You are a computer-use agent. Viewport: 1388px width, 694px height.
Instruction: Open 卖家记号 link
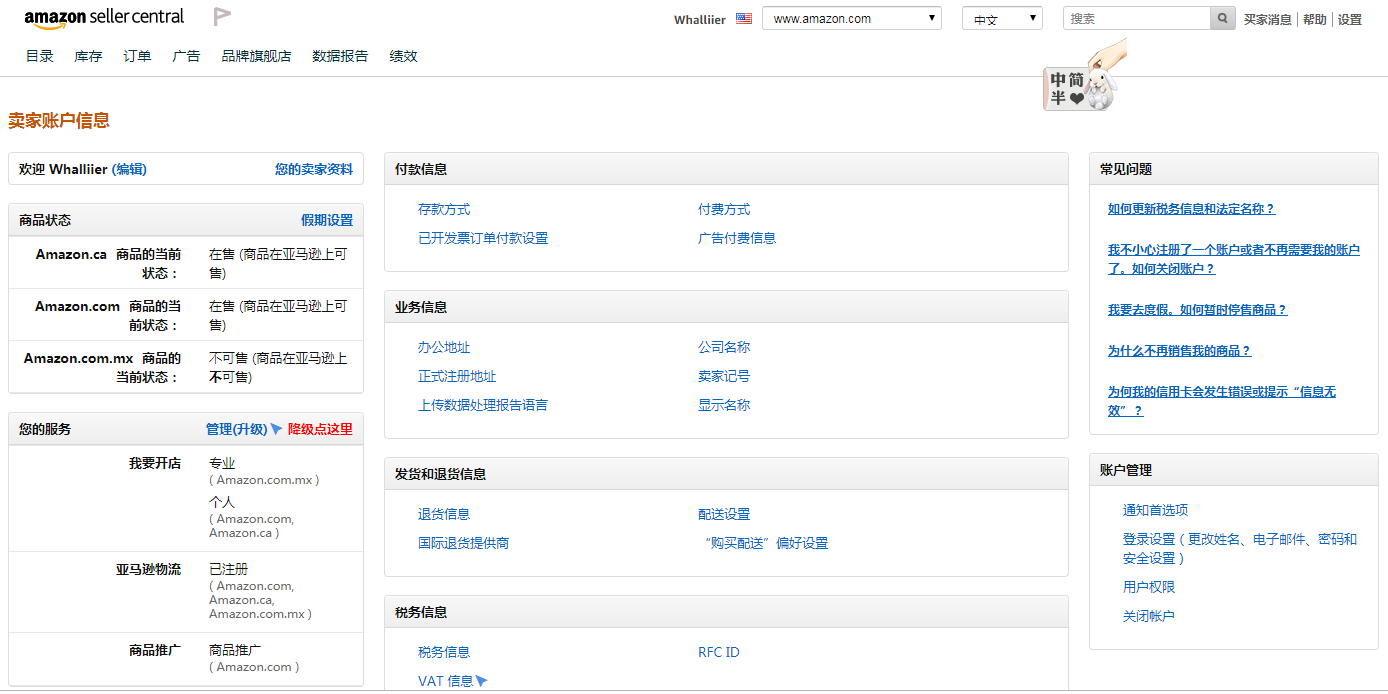[724, 376]
